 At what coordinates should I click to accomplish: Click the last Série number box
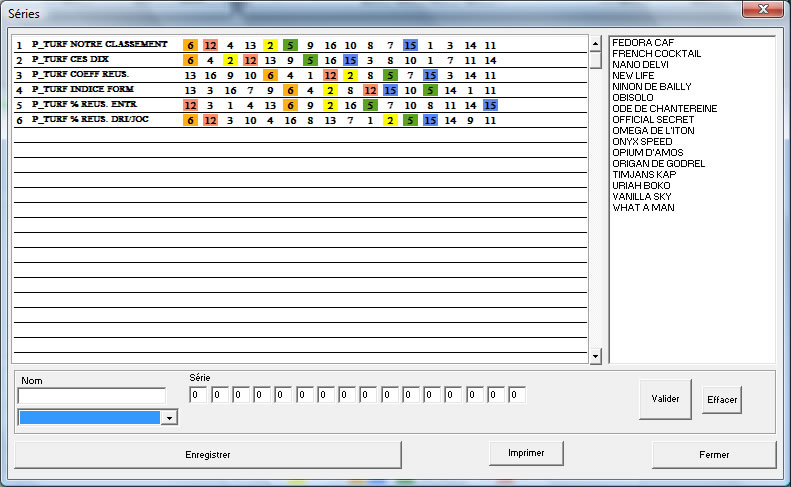516,395
